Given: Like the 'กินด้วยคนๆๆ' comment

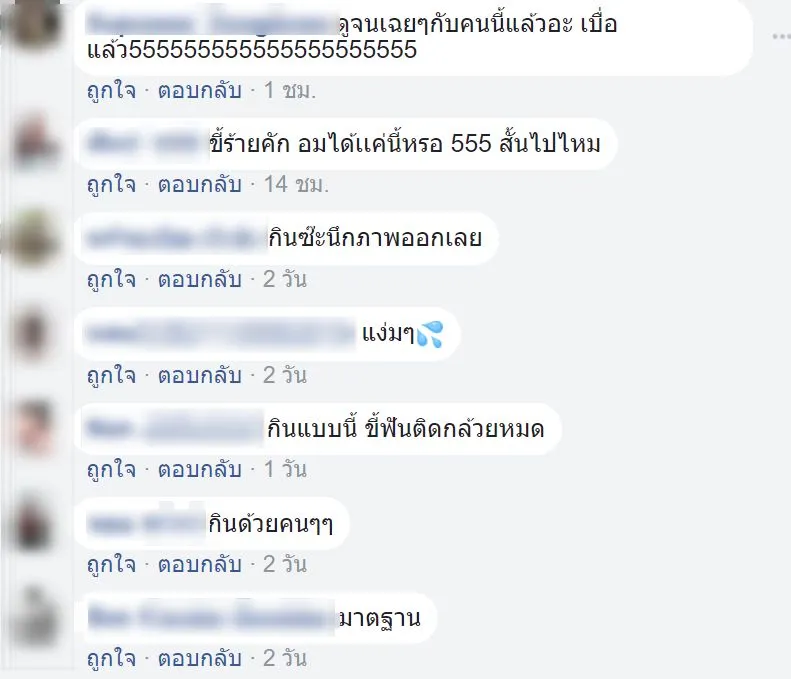Looking at the screenshot, I should [111, 563].
